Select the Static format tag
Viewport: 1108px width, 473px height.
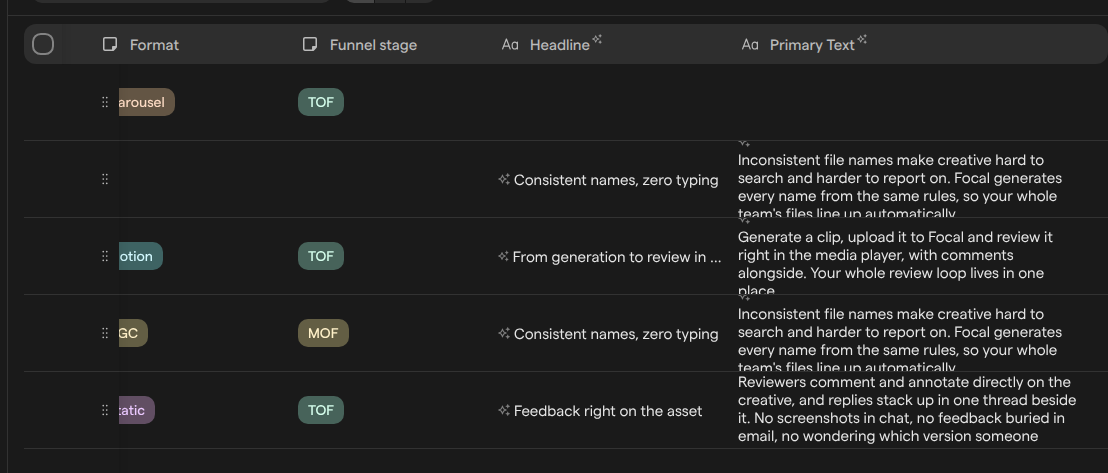137,410
